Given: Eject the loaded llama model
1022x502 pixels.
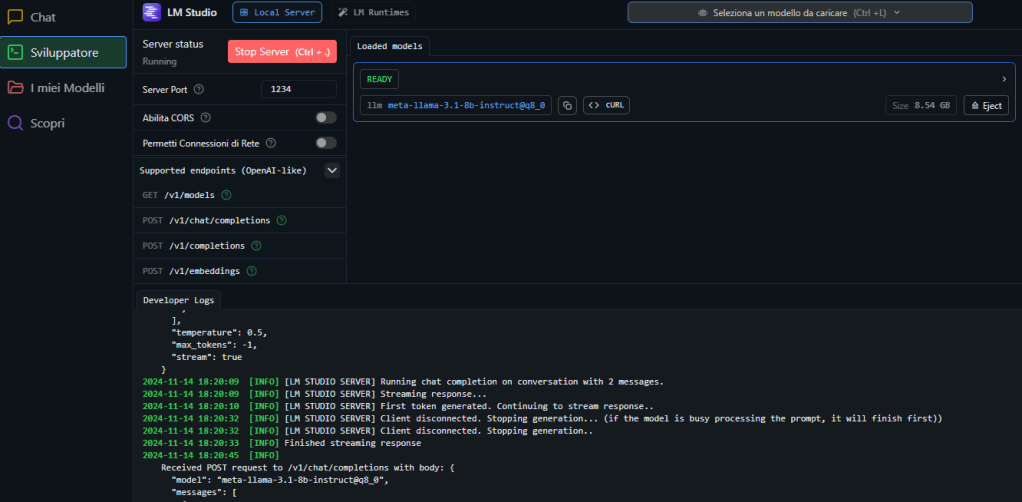Looking at the screenshot, I should tap(985, 105).
